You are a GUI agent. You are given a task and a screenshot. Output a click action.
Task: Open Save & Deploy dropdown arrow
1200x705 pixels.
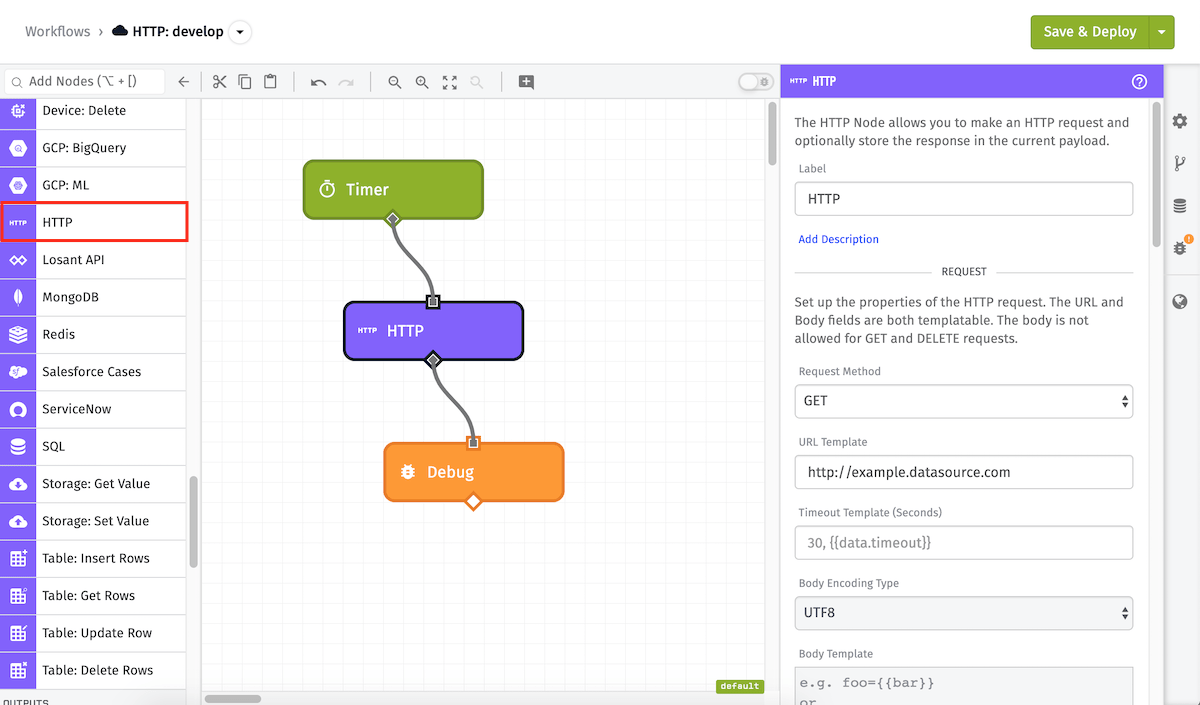click(1161, 32)
